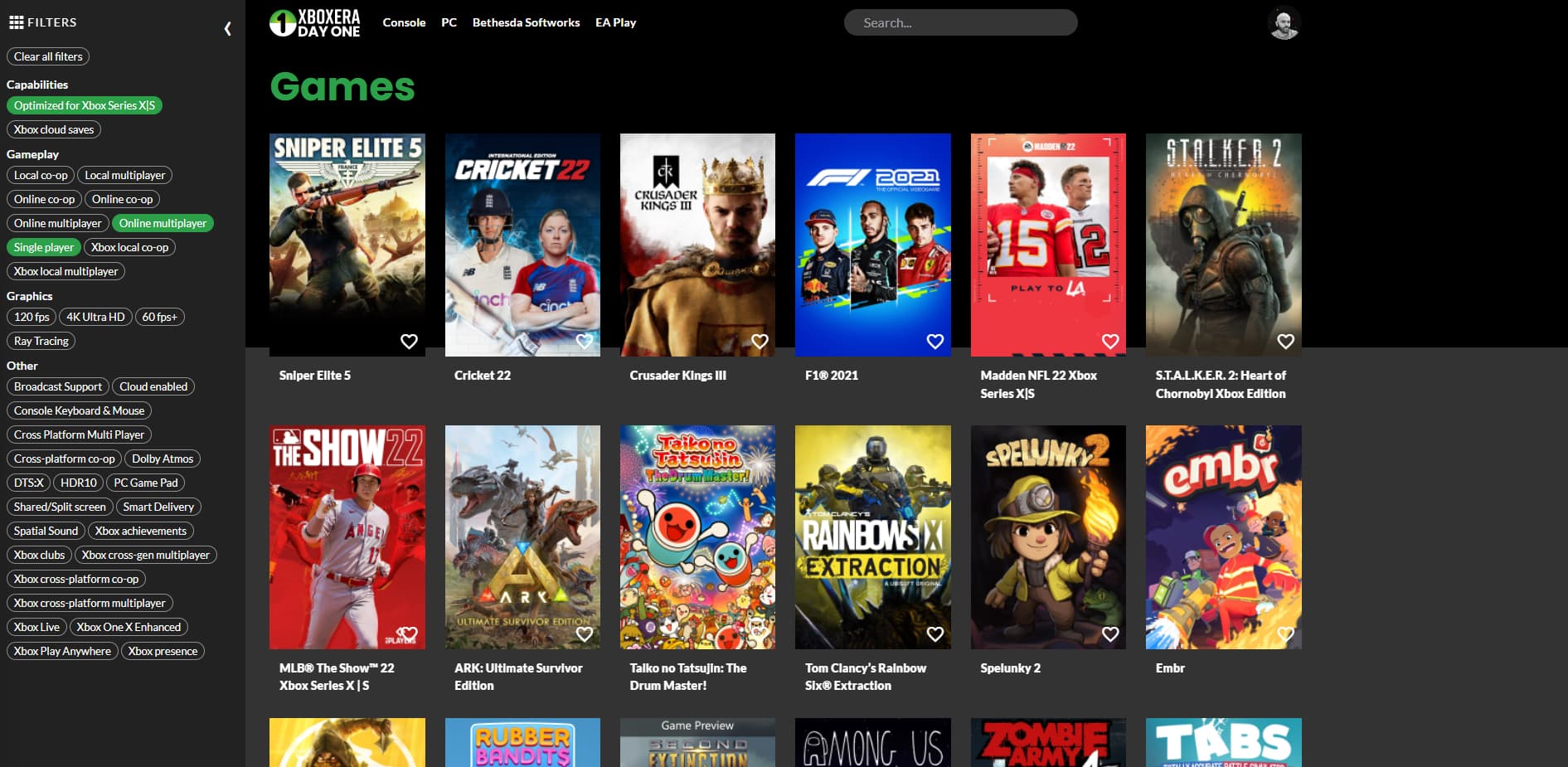Disable the Optimized for Xbox Series X|S filter
The height and width of the screenshot is (767, 1568).
(85, 105)
